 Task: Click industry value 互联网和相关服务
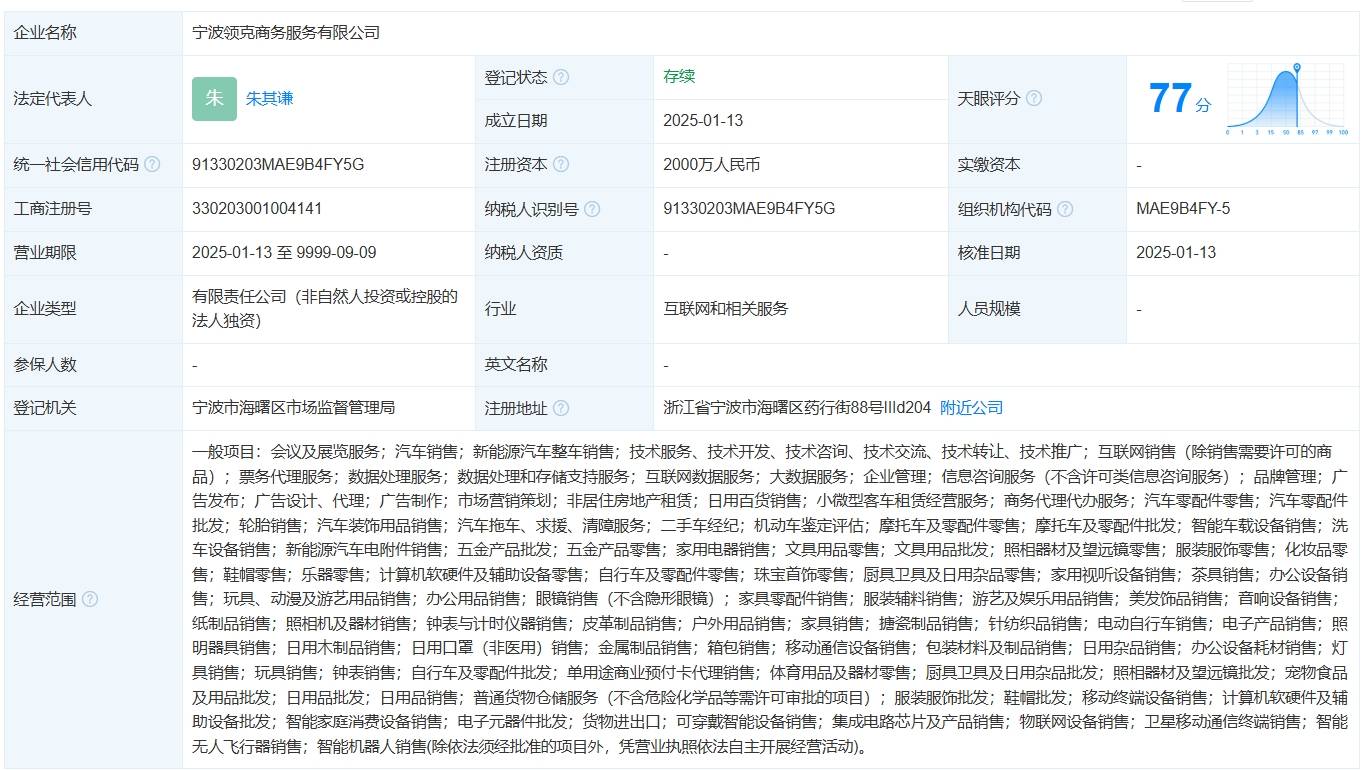tap(726, 309)
